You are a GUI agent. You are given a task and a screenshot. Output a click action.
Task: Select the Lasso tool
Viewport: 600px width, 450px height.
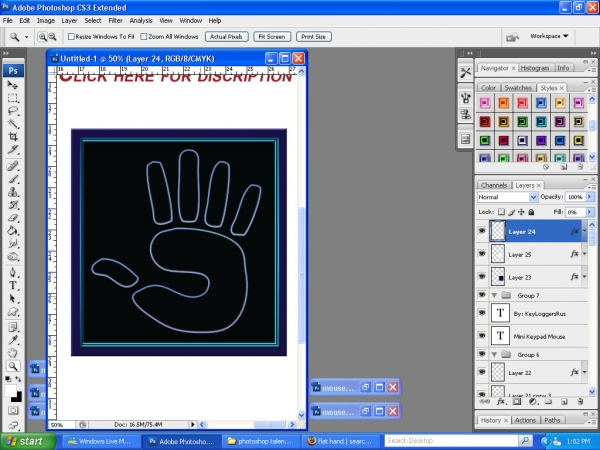[x=13, y=111]
